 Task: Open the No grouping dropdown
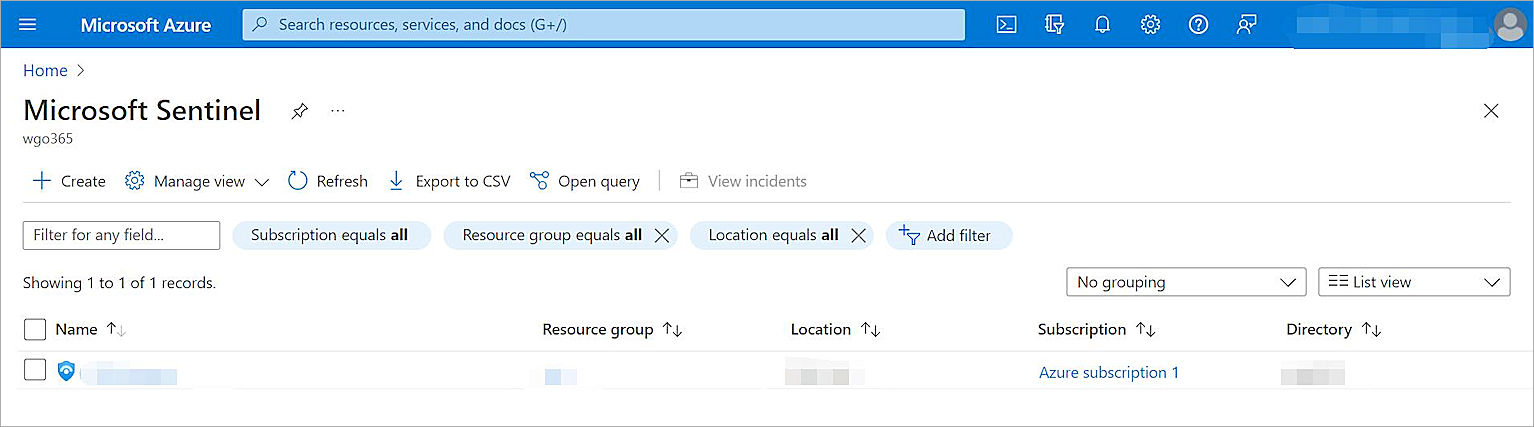[x=1186, y=282]
